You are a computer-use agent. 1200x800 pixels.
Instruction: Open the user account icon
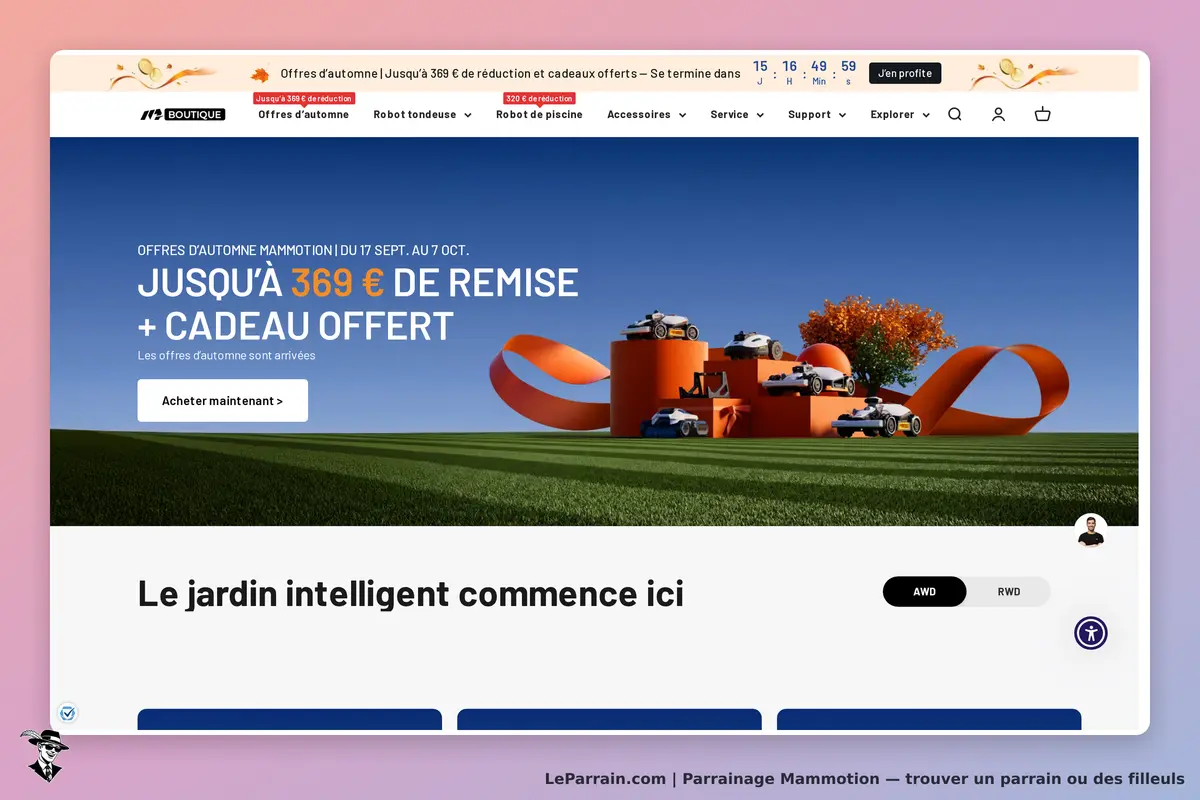click(998, 114)
